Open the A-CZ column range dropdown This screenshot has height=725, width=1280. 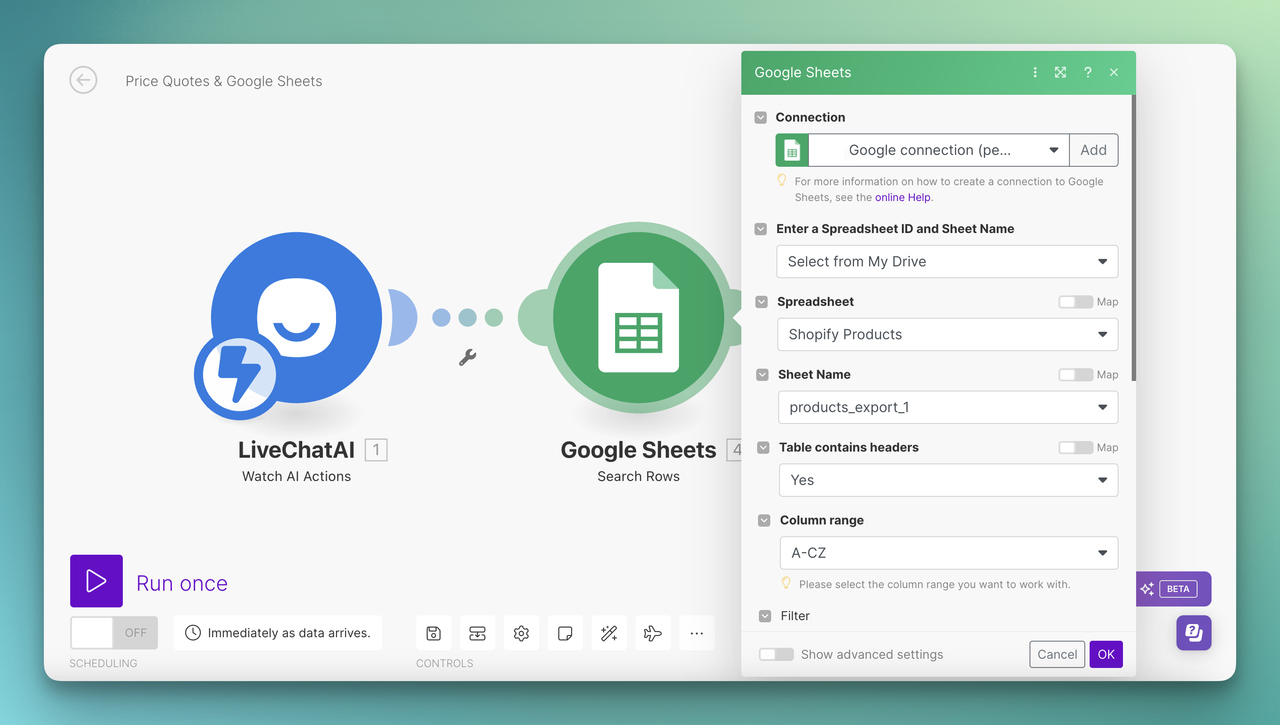[949, 553]
